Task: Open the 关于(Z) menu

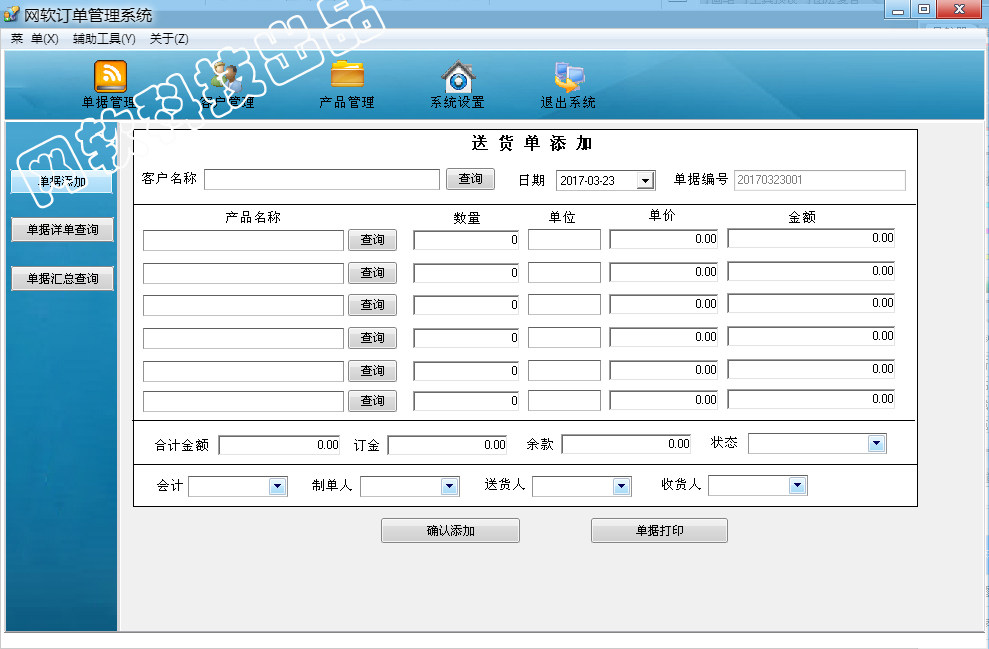Action: (x=169, y=39)
